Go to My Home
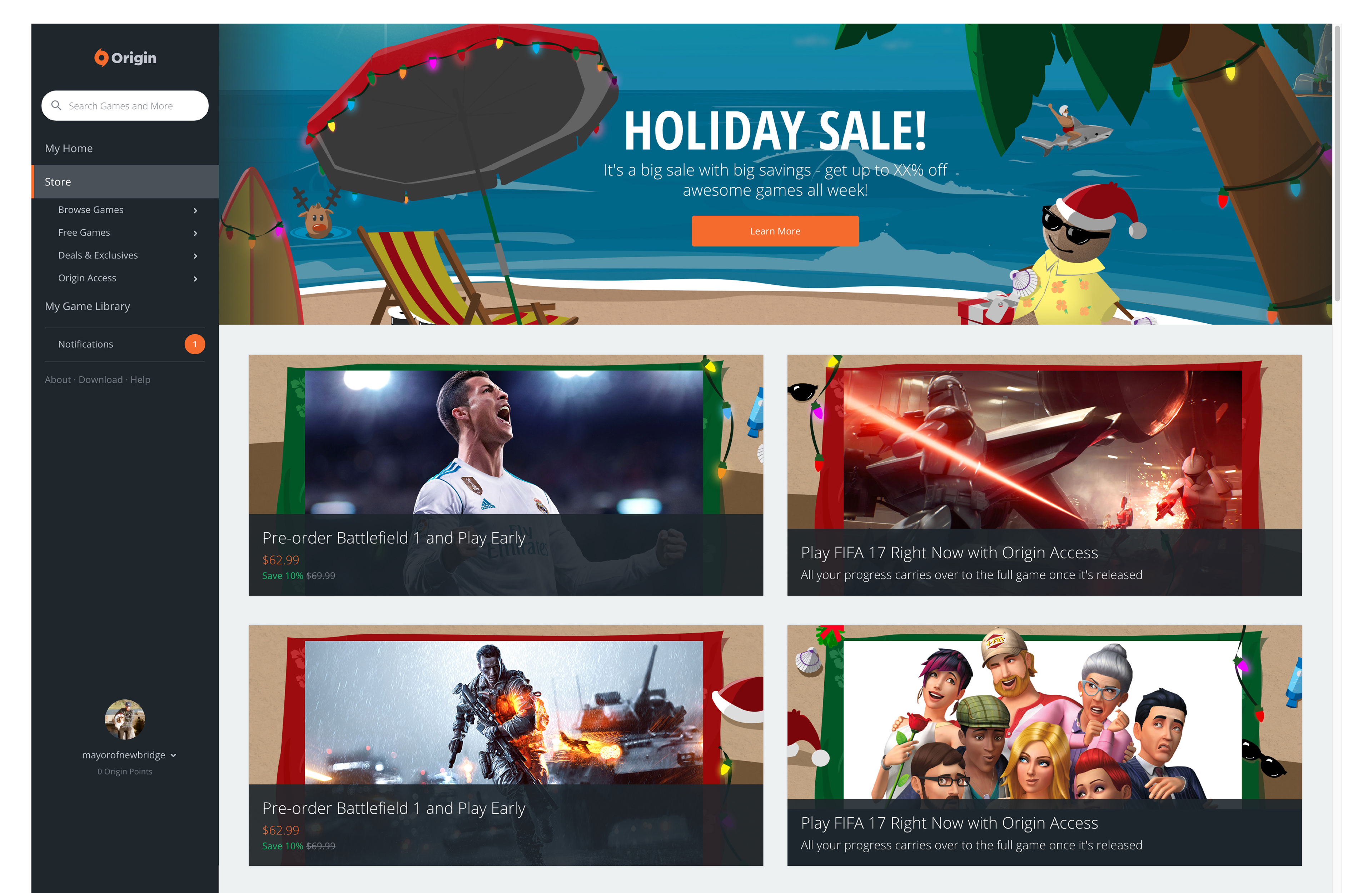This screenshot has width=1372, height=893. click(69, 148)
